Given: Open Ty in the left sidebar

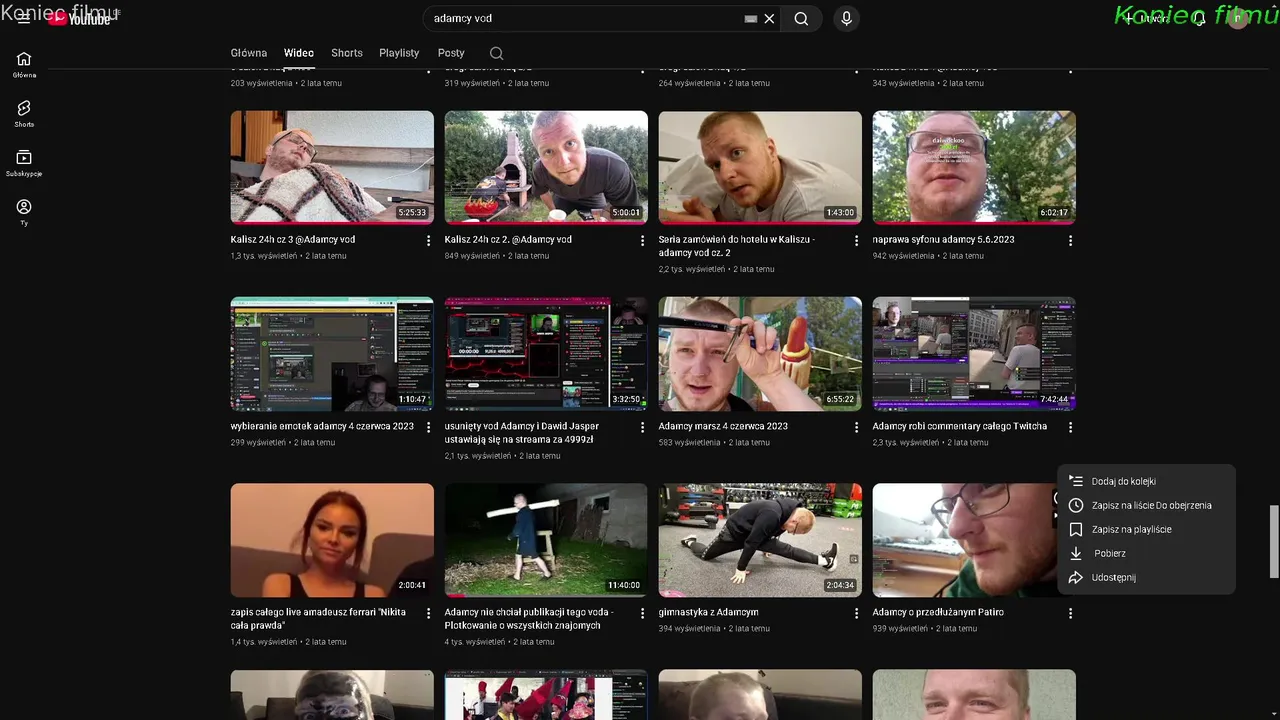Looking at the screenshot, I should [24, 212].
